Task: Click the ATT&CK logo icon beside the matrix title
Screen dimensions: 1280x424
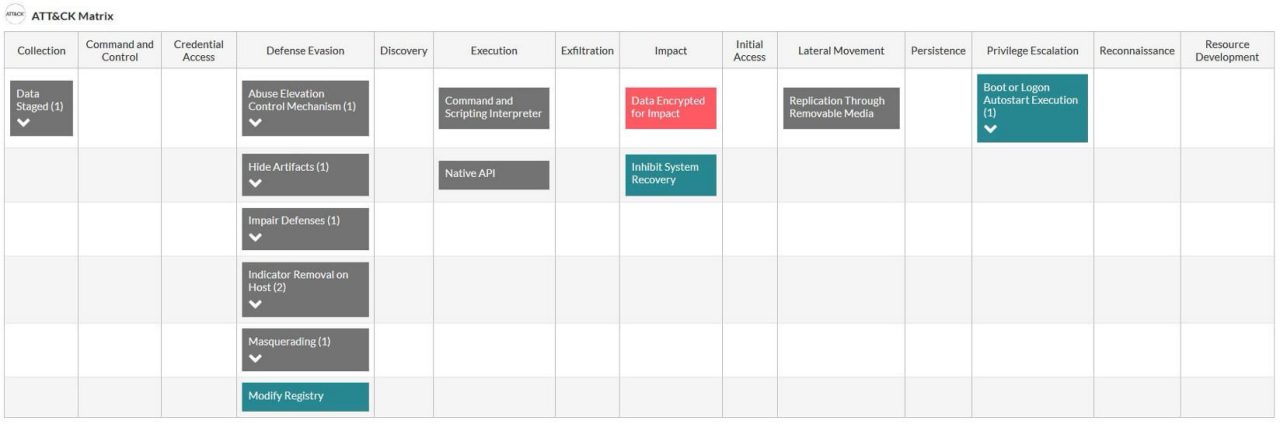Action: [15, 15]
